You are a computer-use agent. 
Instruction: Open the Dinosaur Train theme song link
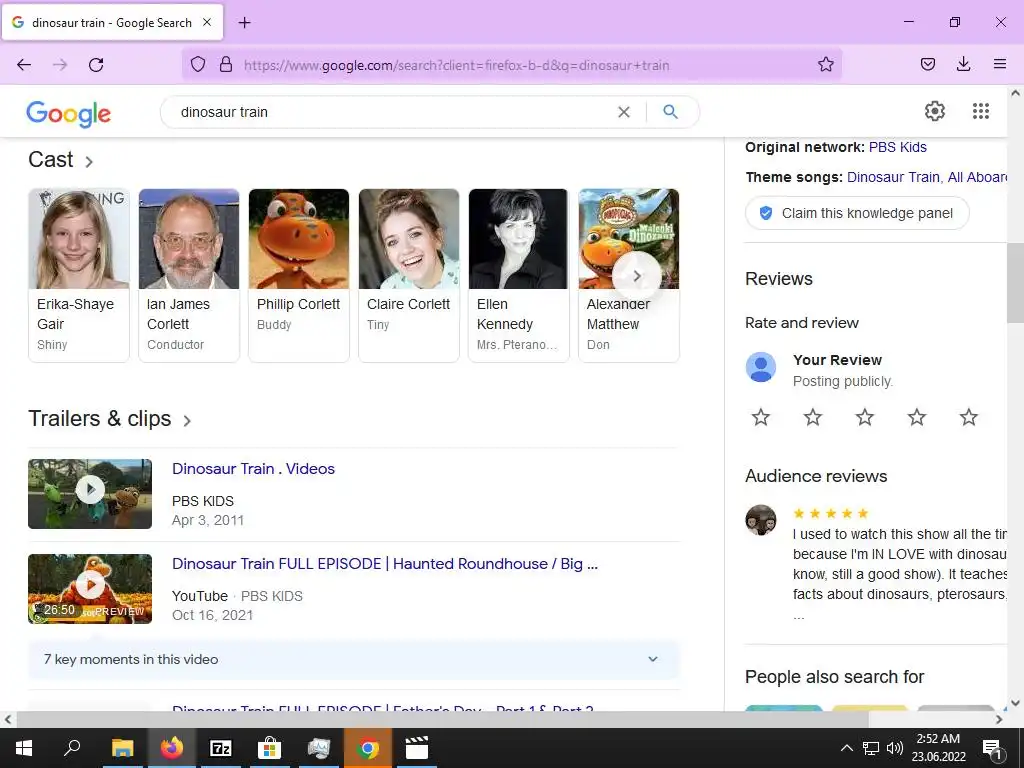(x=893, y=177)
